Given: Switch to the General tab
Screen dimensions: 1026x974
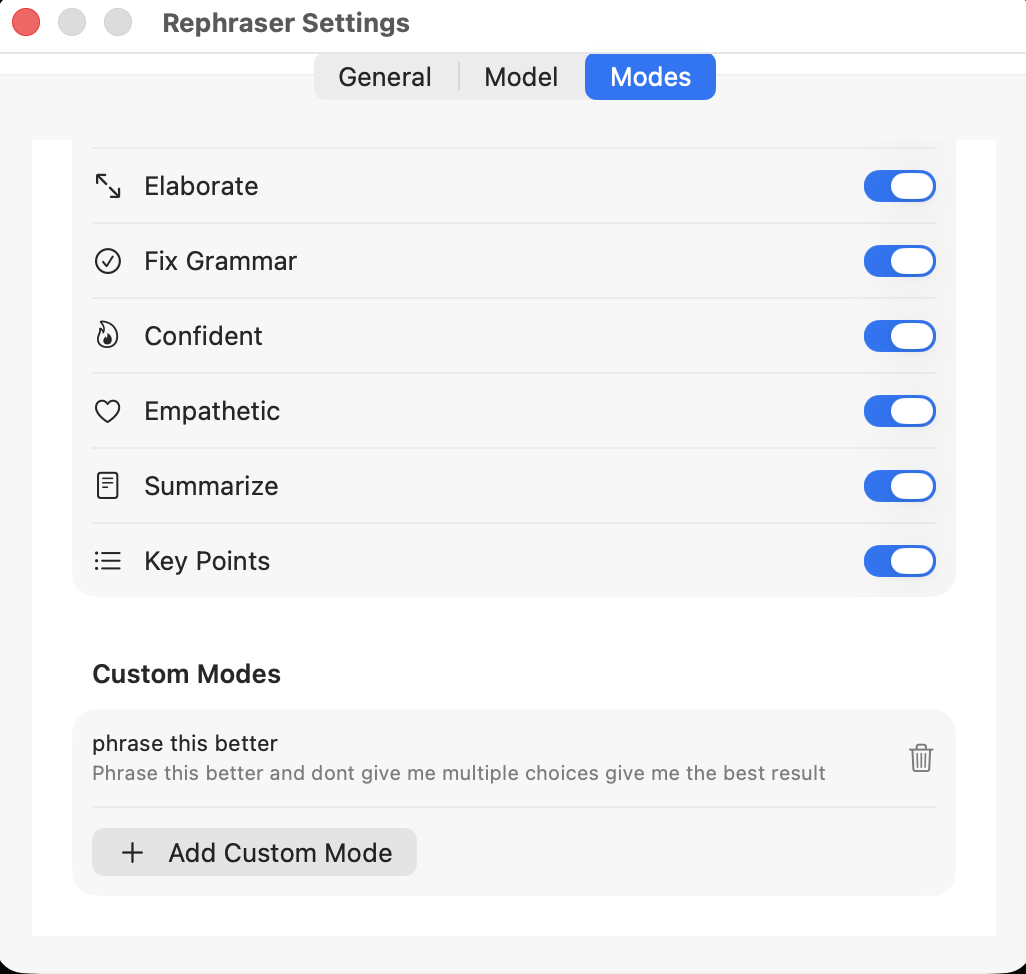Looking at the screenshot, I should (385, 76).
